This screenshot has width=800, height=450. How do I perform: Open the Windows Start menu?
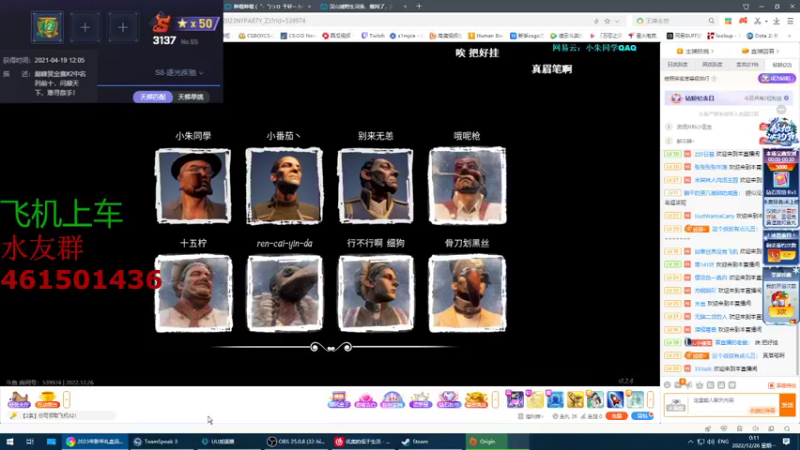point(10,441)
